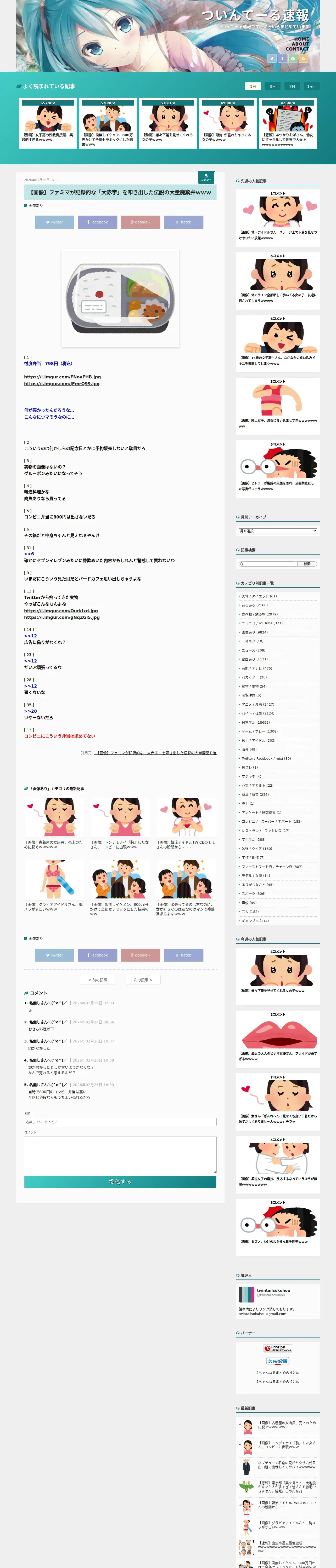Open the imgur link ending gNqZGI5.jpg
Image resolution: width=336 pixels, height=1568 pixels.
tap(61, 617)
